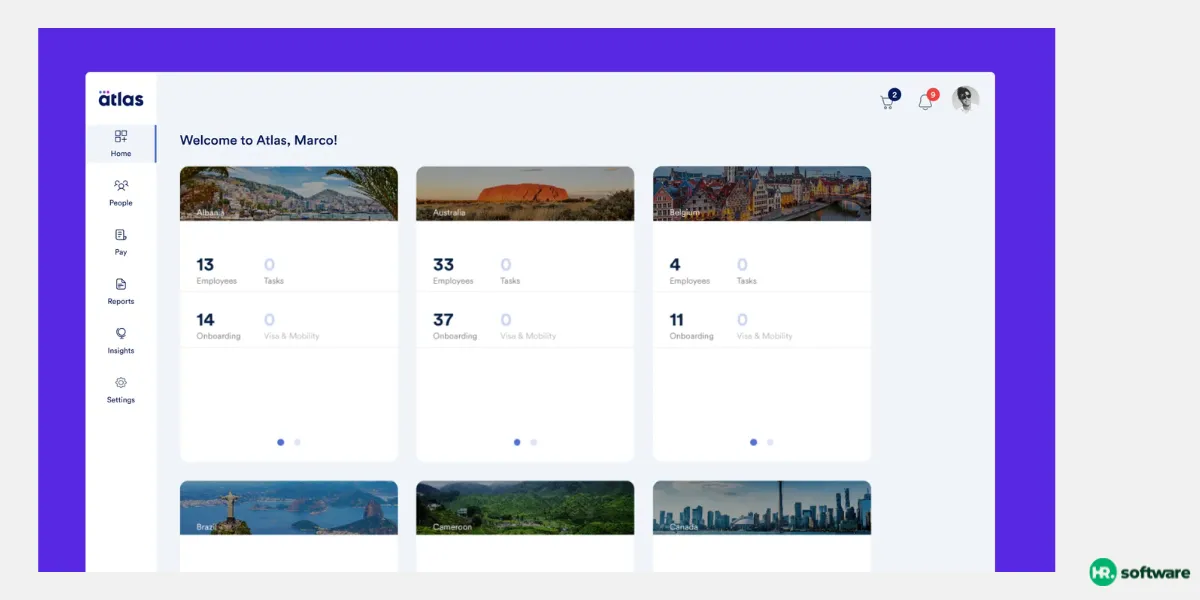Select second pagination dot on Belgium card
Image resolution: width=1200 pixels, height=600 pixels.
point(770,442)
